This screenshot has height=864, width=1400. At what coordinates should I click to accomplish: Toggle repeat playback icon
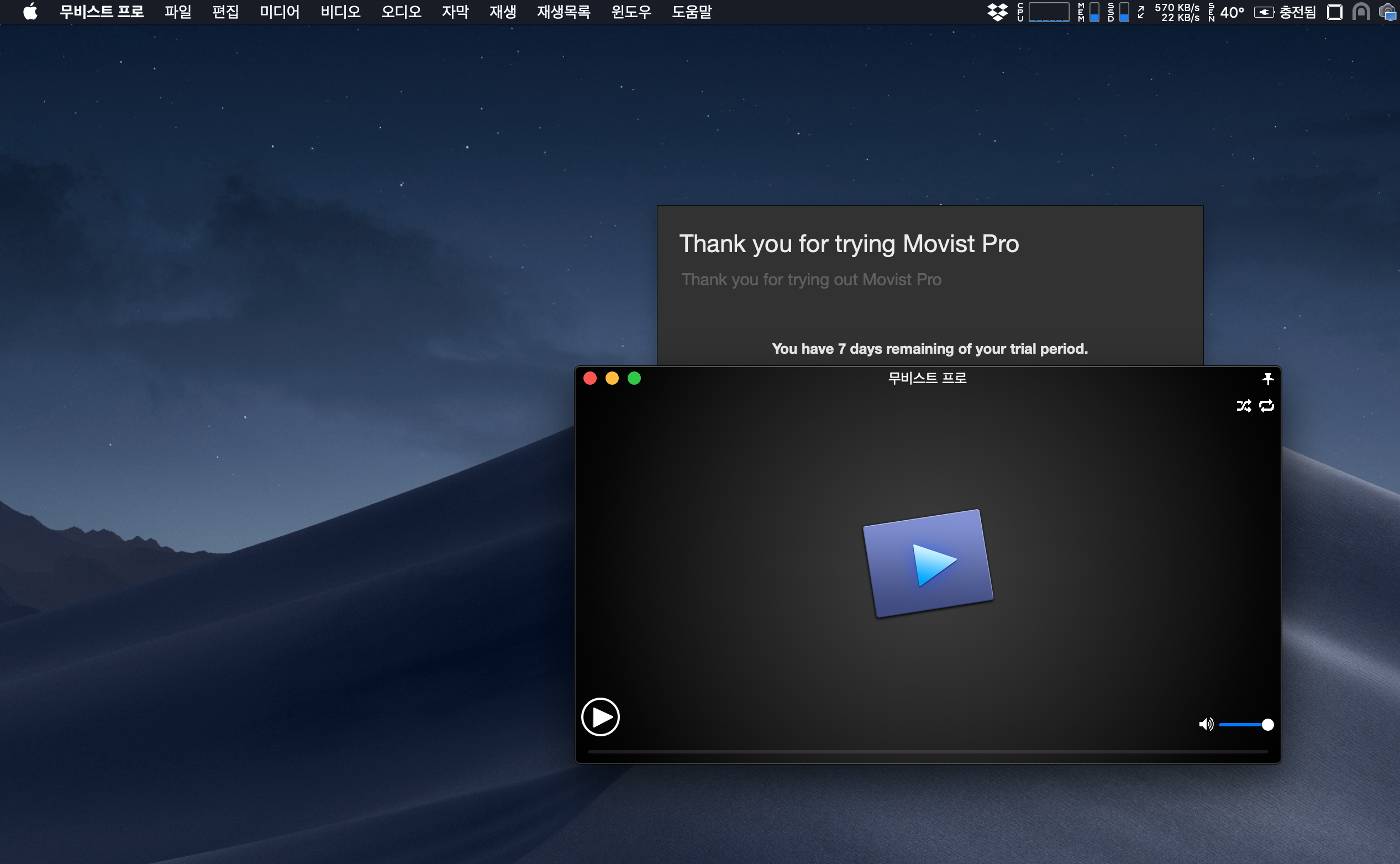pos(1266,406)
